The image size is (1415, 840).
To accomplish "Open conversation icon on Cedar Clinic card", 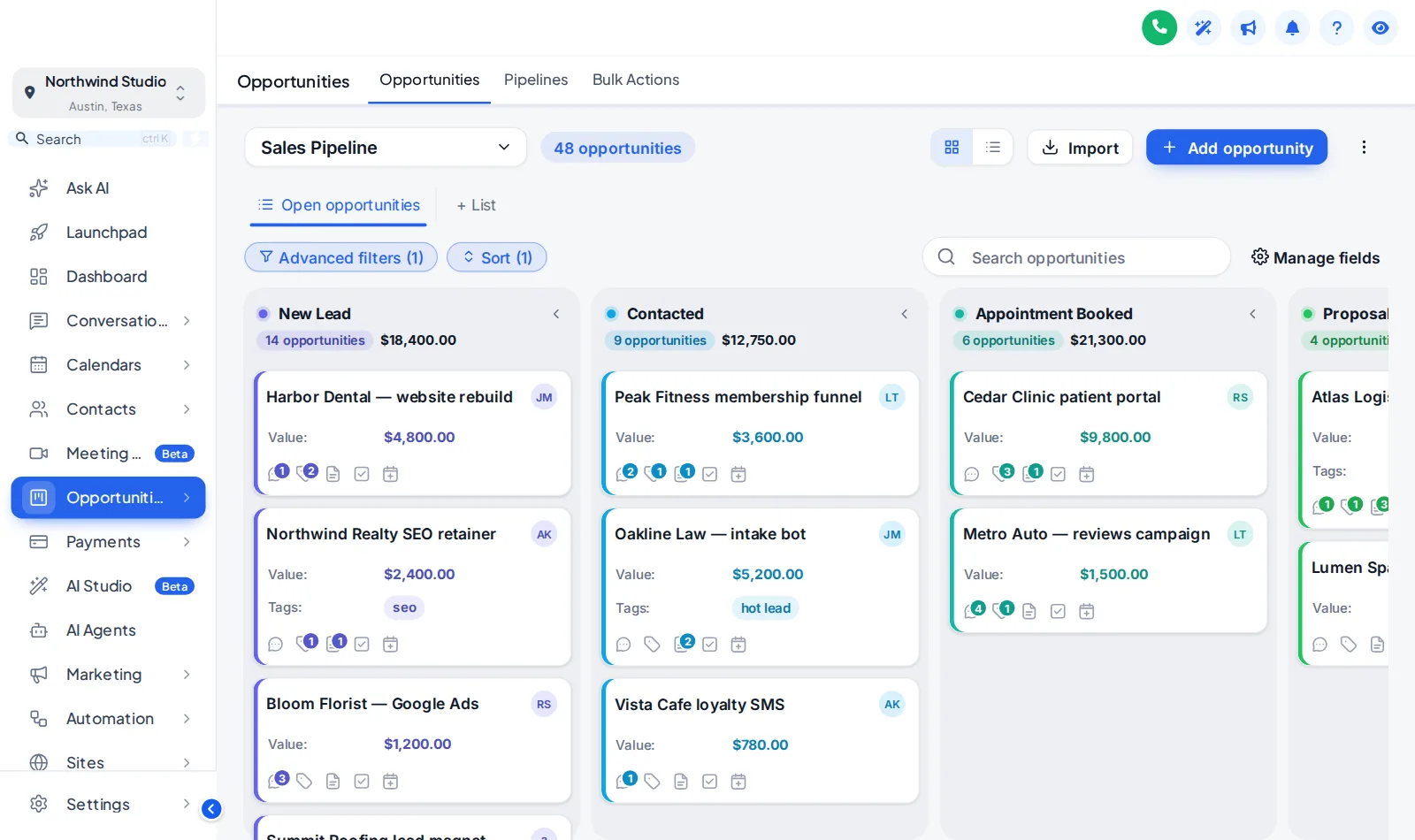I will click(x=972, y=474).
